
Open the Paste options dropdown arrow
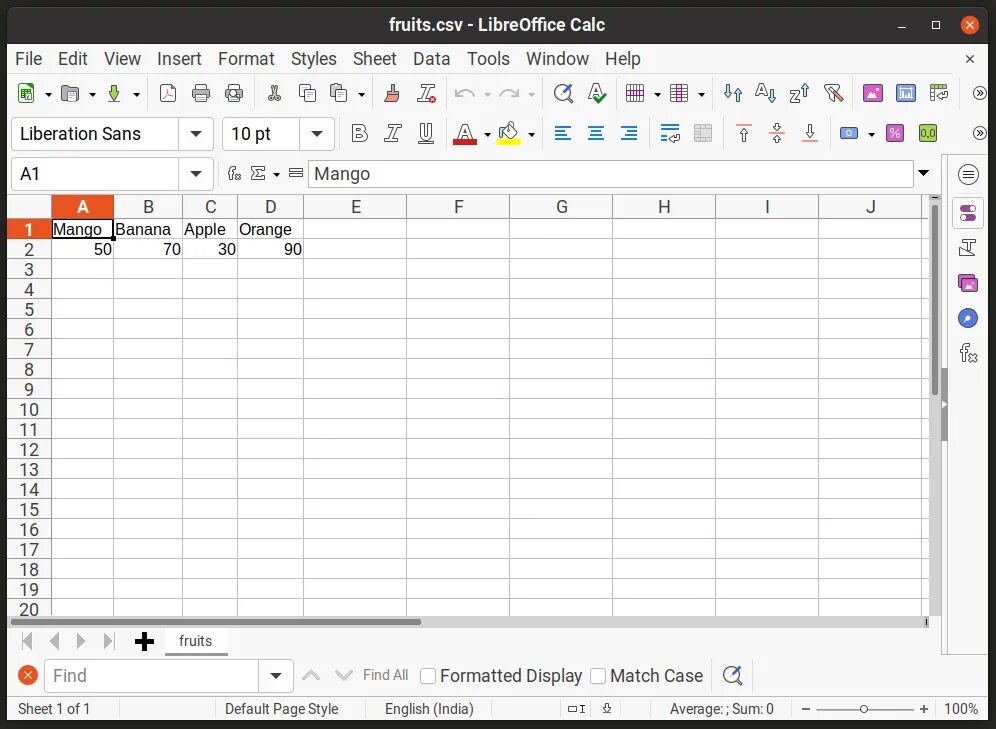[361, 94]
